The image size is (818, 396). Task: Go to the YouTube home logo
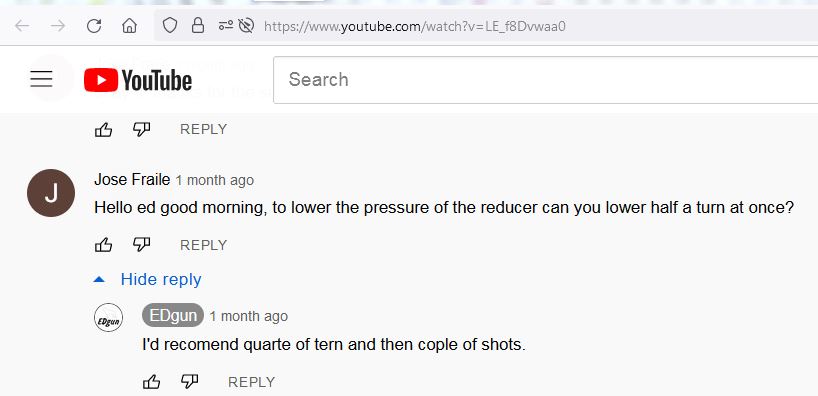pyautogui.click(x=138, y=80)
